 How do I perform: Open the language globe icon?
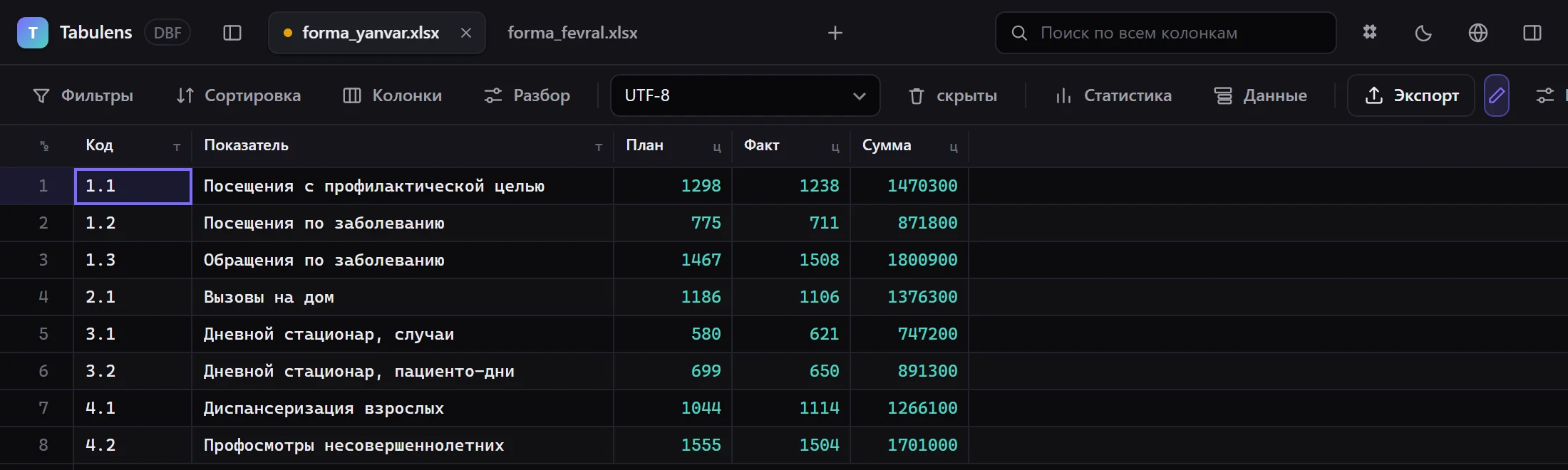tap(1478, 33)
